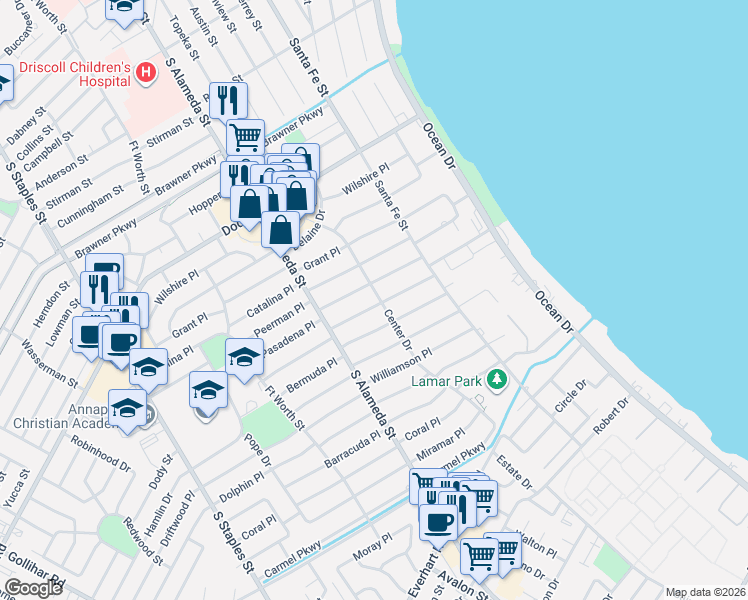The height and width of the screenshot is (600, 748).
Task: Click the Driscoll Children's Hospital label
Action: (74, 74)
